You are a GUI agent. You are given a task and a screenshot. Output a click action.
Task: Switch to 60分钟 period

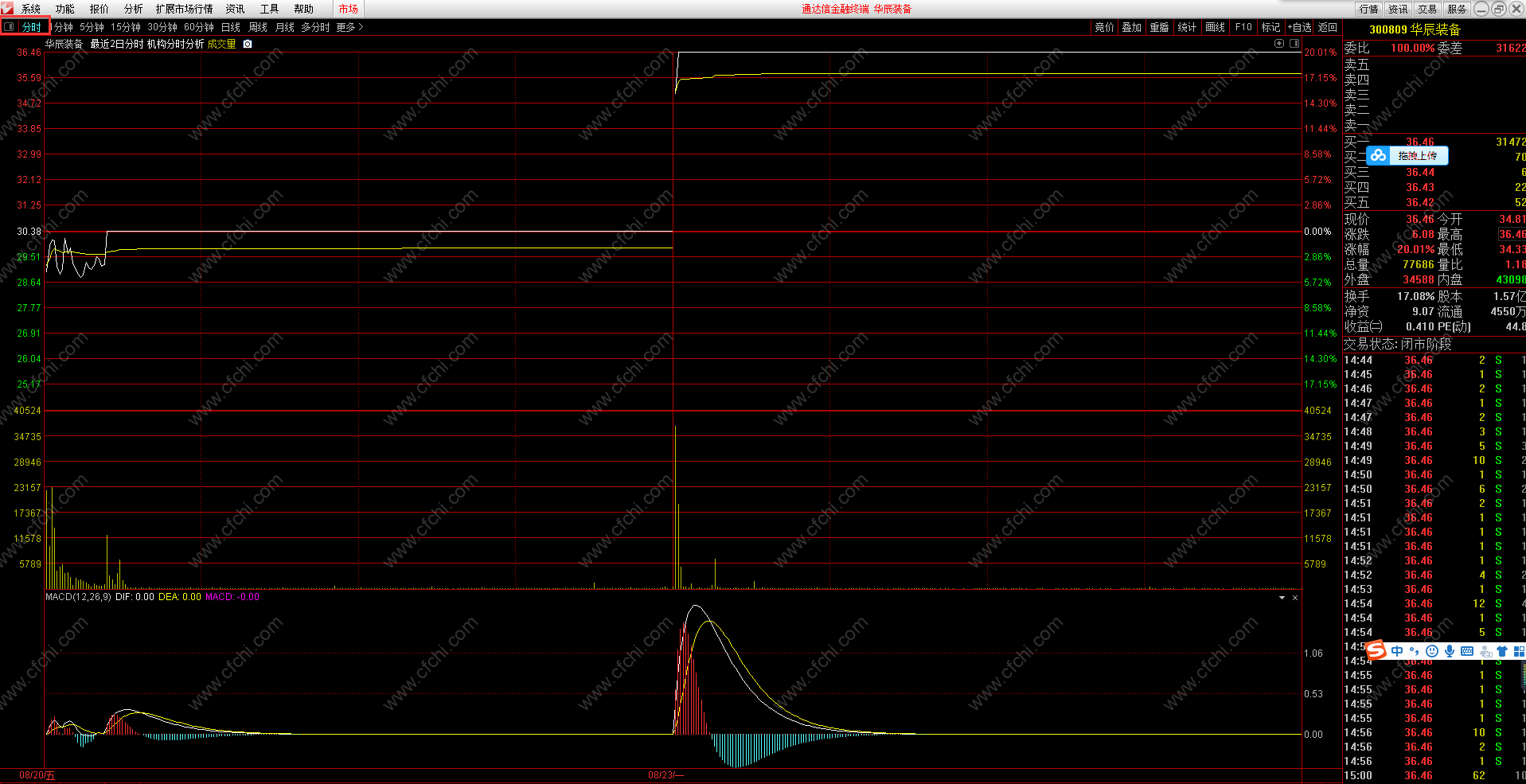(x=199, y=27)
